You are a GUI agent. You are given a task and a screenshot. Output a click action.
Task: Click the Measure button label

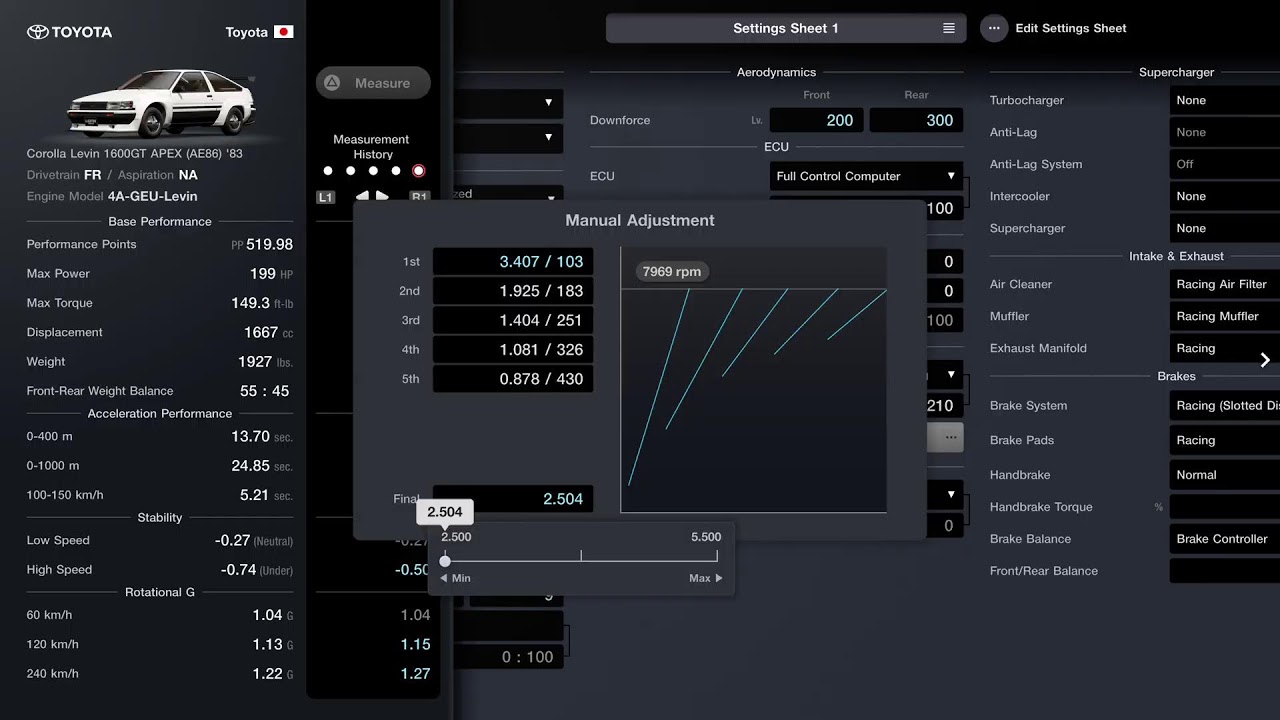coord(382,83)
